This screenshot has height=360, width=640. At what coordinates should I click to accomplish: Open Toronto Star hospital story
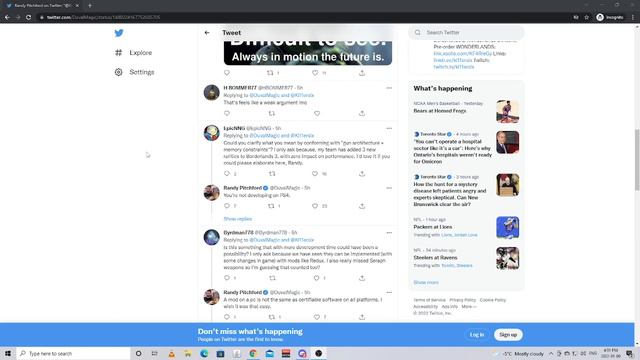[x=466, y=148]
